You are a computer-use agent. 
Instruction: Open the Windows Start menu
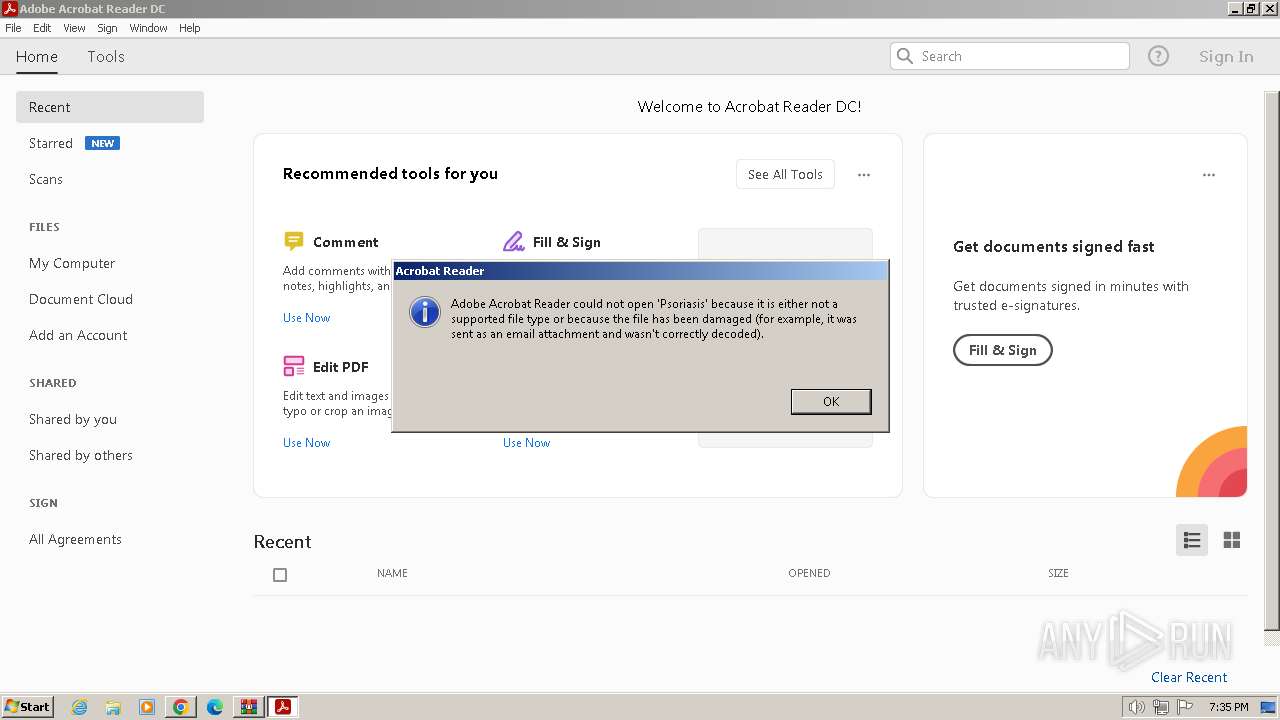[28, 706]
